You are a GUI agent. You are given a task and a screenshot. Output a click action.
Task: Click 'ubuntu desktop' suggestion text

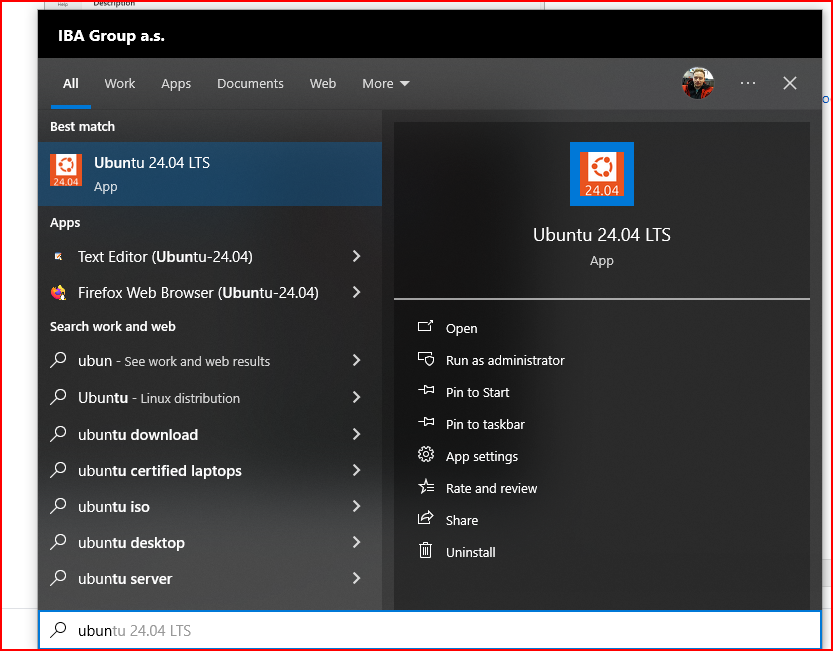131,543
